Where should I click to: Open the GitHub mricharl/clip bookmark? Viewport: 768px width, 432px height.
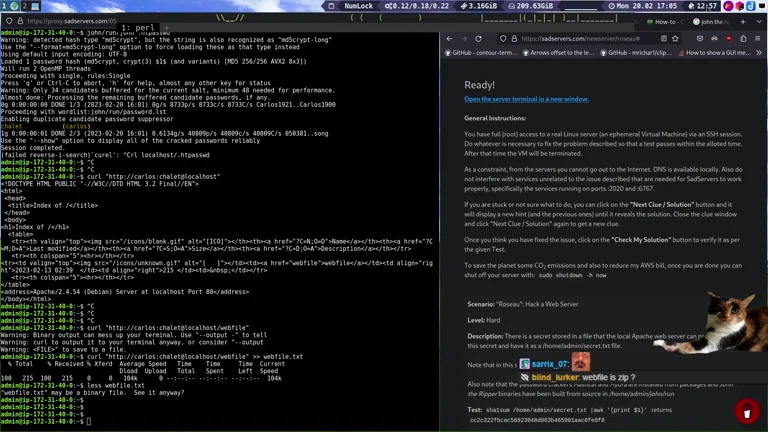(636, 53)
